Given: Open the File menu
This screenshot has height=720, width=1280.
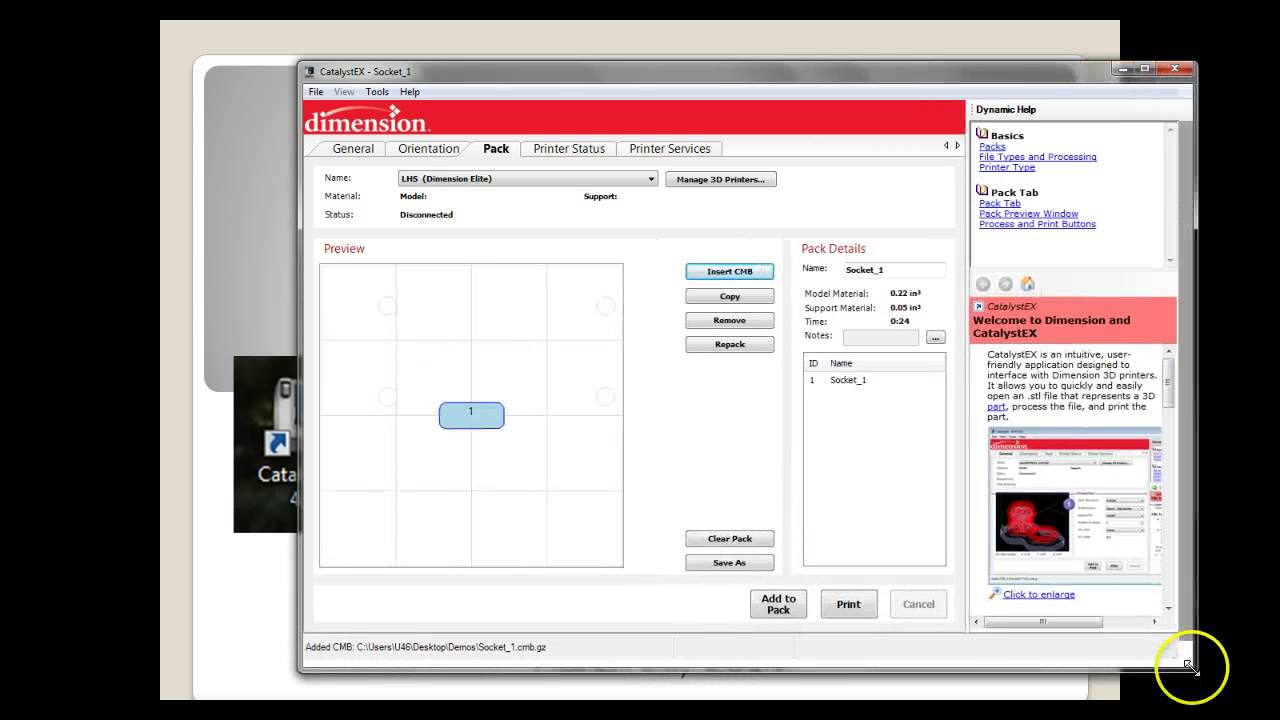Looking at the screenshot, I should [316, 92].
